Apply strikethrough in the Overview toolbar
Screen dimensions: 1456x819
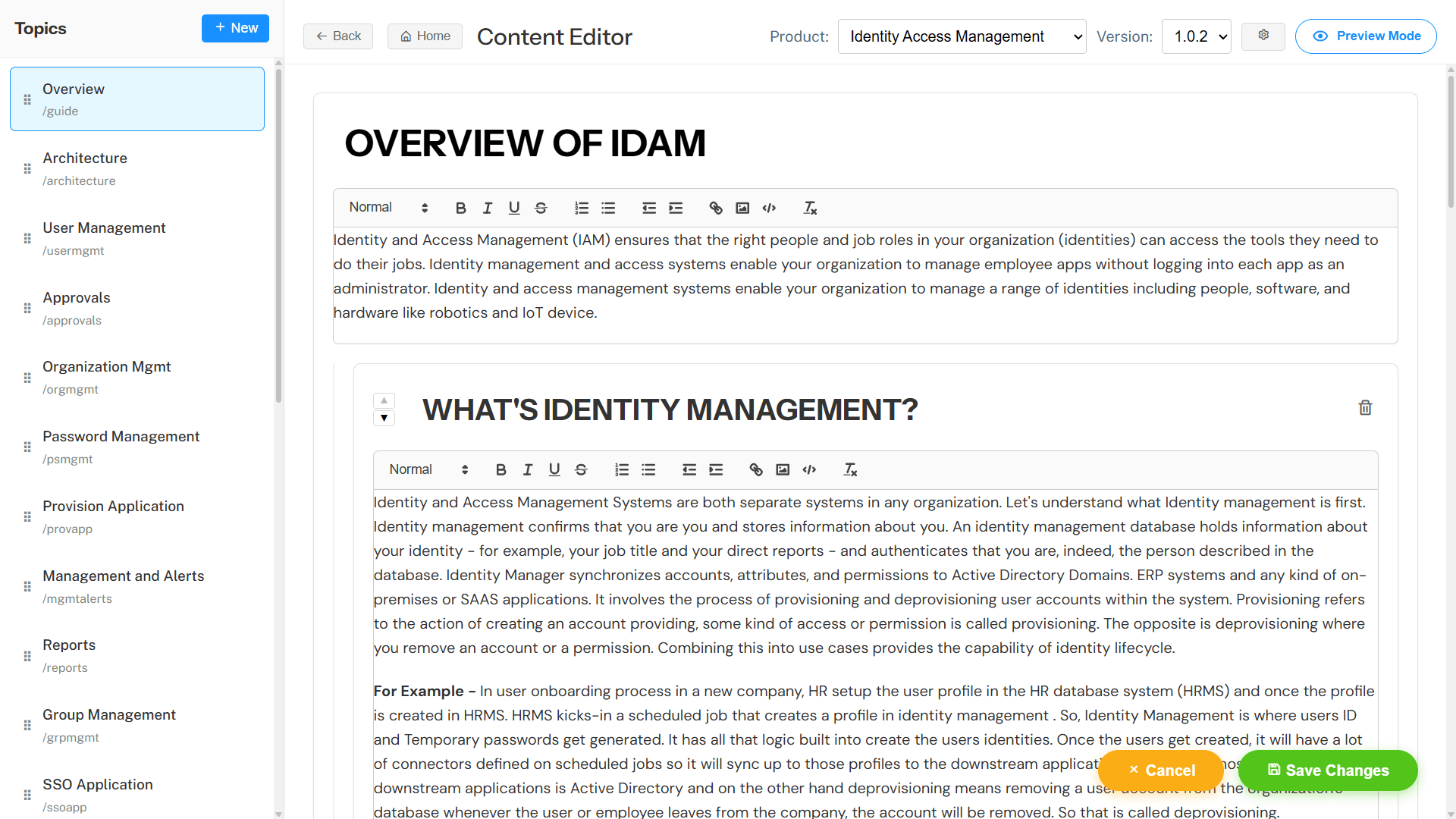pos(541,208)
